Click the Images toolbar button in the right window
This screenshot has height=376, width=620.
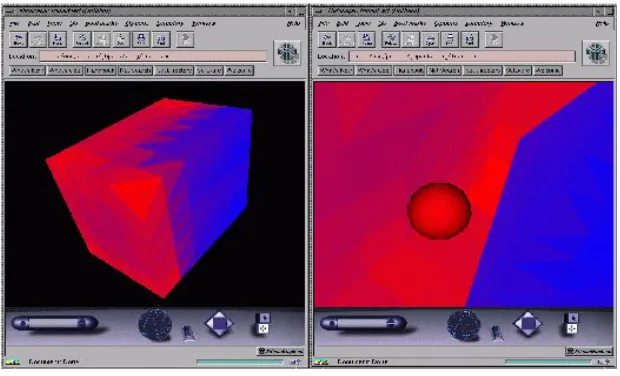(x=410, y=40)
